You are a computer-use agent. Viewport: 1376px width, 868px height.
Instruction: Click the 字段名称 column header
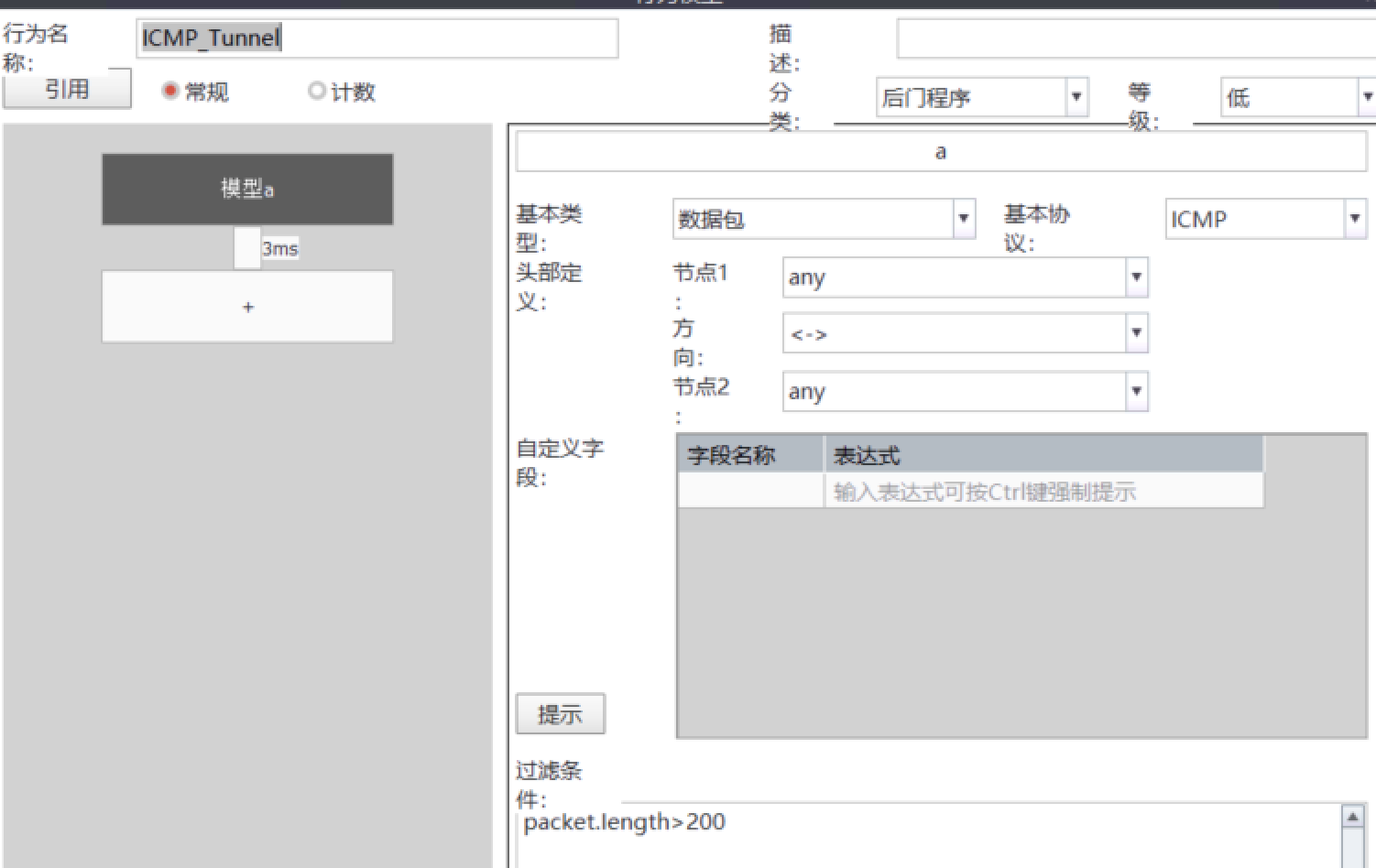click(750, 455)
